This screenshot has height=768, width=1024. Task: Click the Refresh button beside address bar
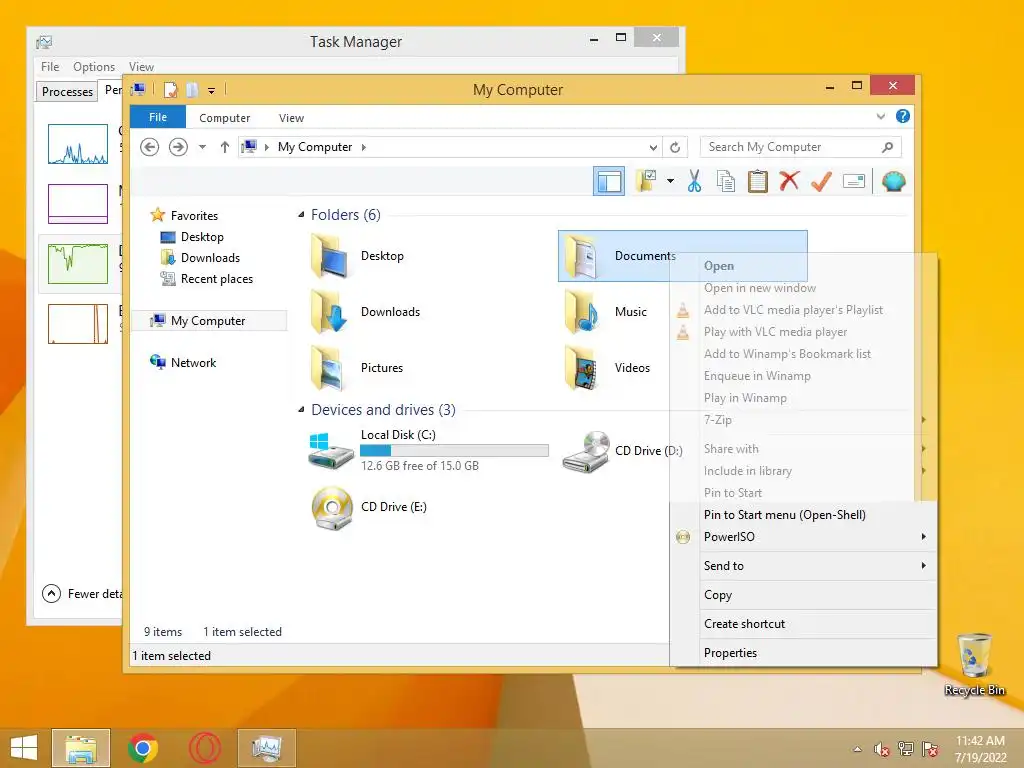pos(675,148)
